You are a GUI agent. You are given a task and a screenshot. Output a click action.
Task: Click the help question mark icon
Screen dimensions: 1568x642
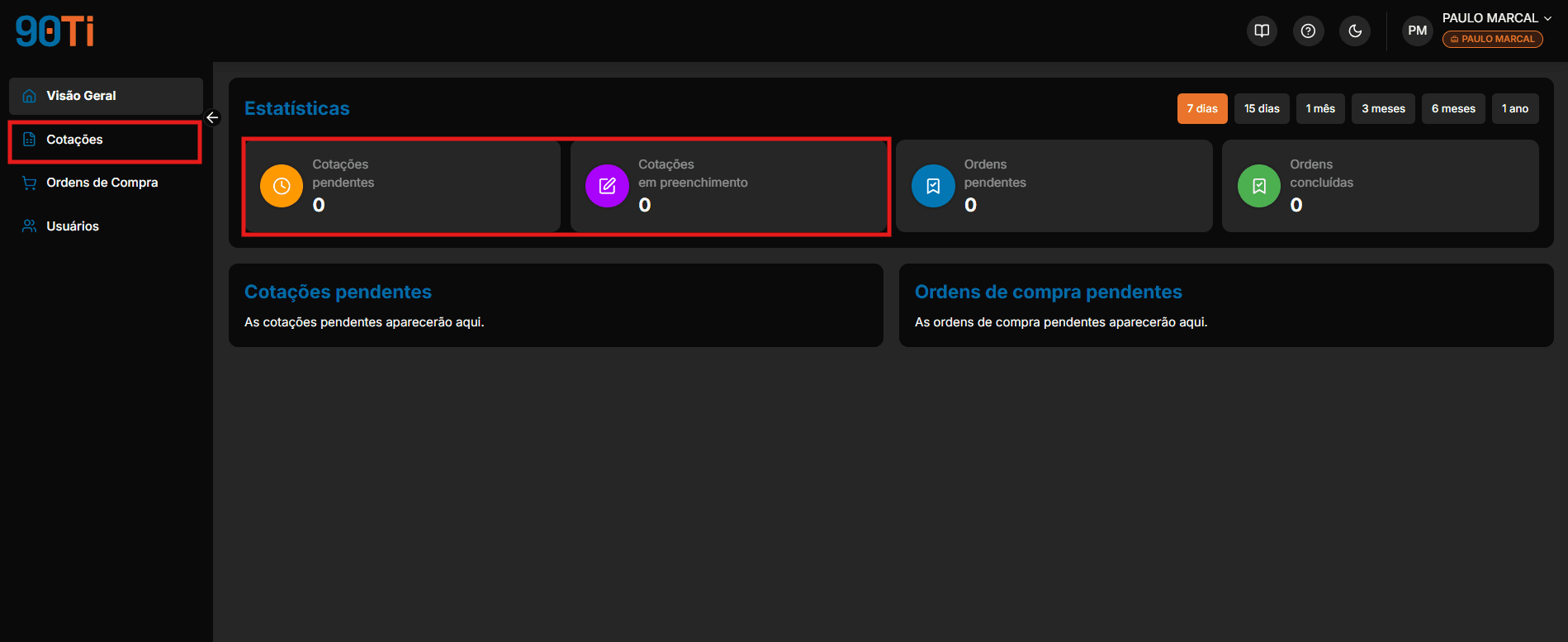pyautogui.click(x=1308, y=31)
